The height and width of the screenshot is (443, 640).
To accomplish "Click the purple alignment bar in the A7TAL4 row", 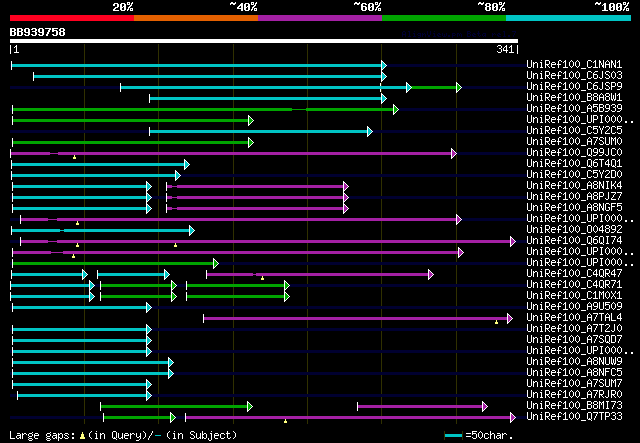I will click(x=358, y=319).
